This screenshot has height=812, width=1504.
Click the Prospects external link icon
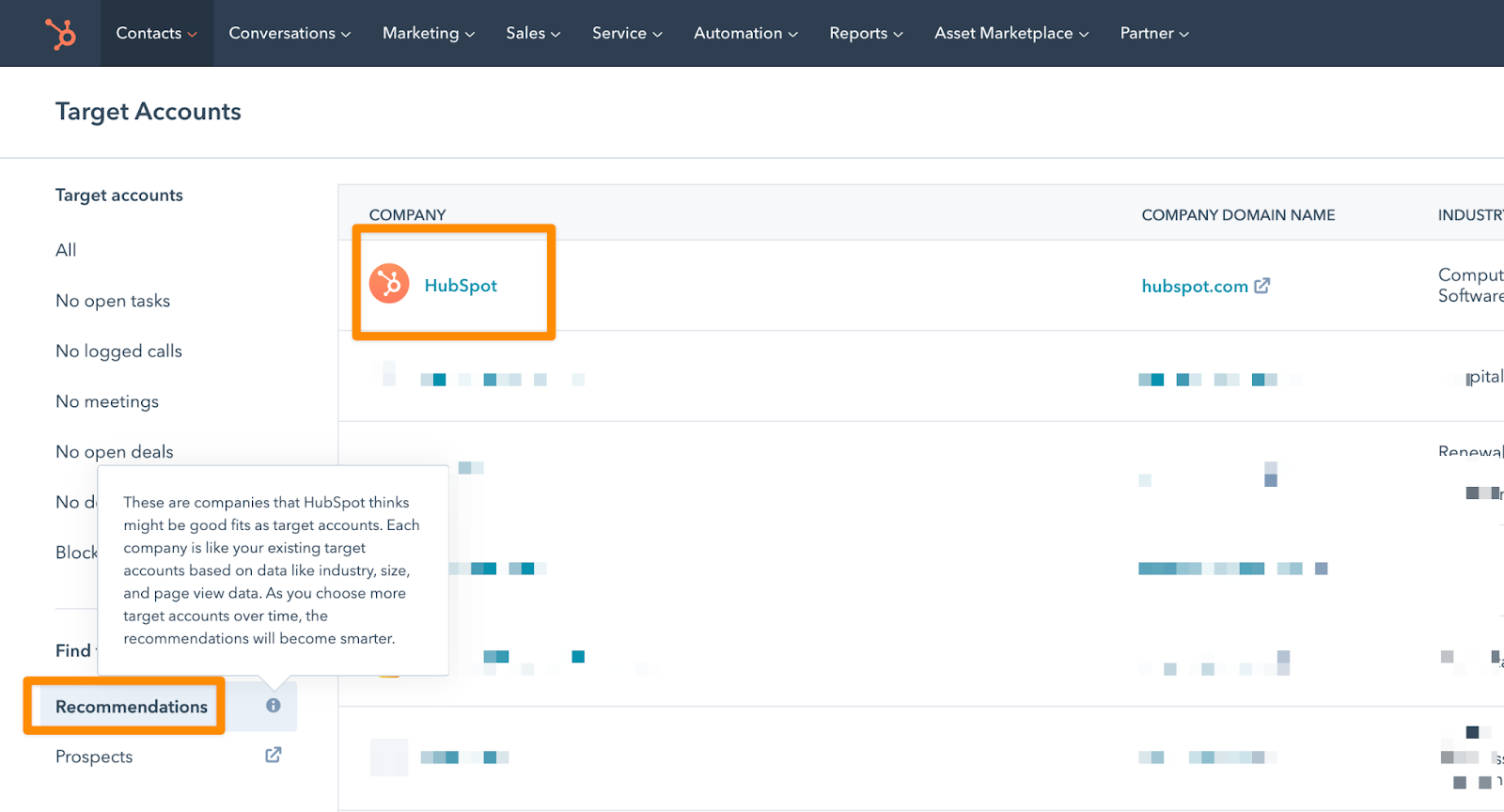pos(273,756)
